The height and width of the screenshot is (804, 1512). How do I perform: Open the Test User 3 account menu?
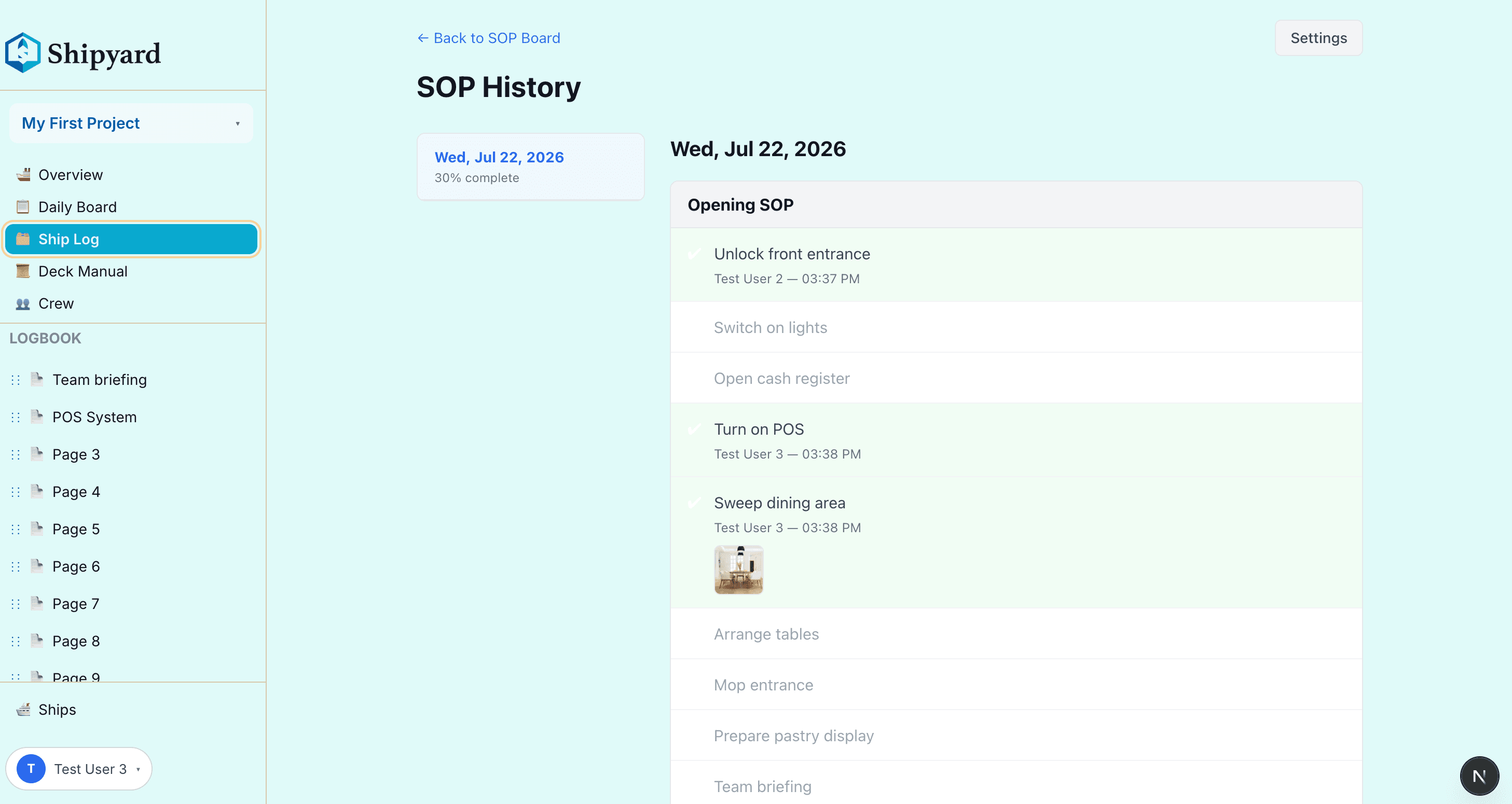coord(79,769)
